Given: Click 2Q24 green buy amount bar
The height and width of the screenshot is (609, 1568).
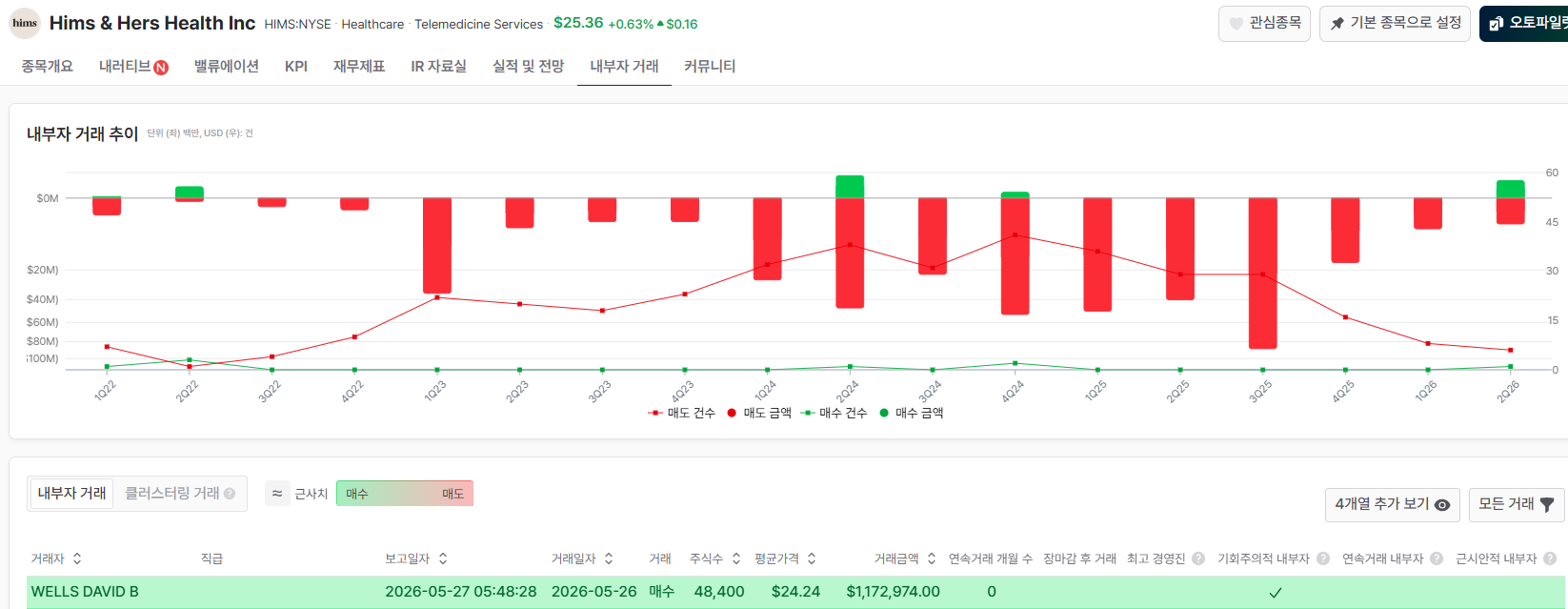Looking at the screenshot, I should point(850,187).
